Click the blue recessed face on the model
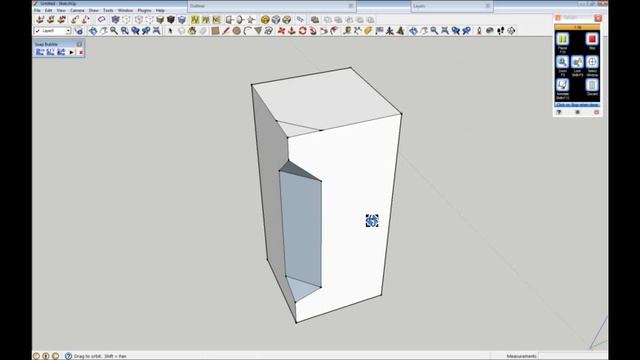The width and height of the screenshot is (640, 360). pyautogui.click(x=301, y=229)
